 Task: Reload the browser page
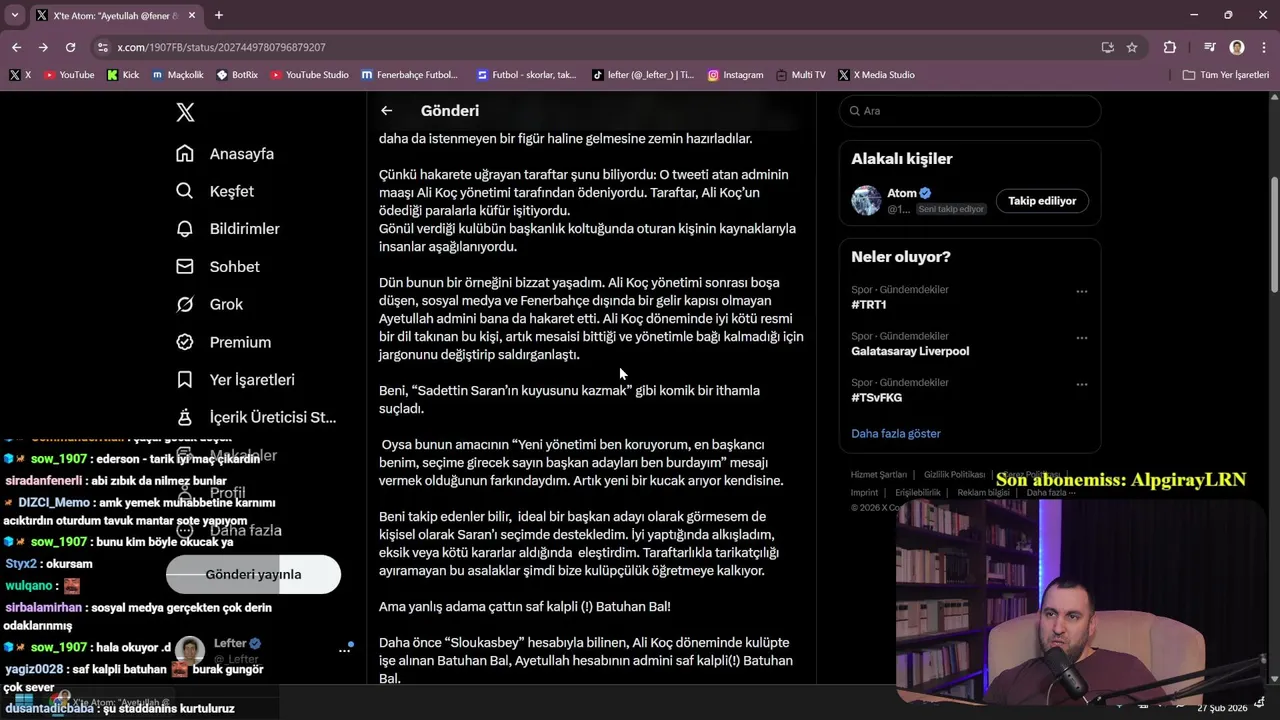coord(70,47)
